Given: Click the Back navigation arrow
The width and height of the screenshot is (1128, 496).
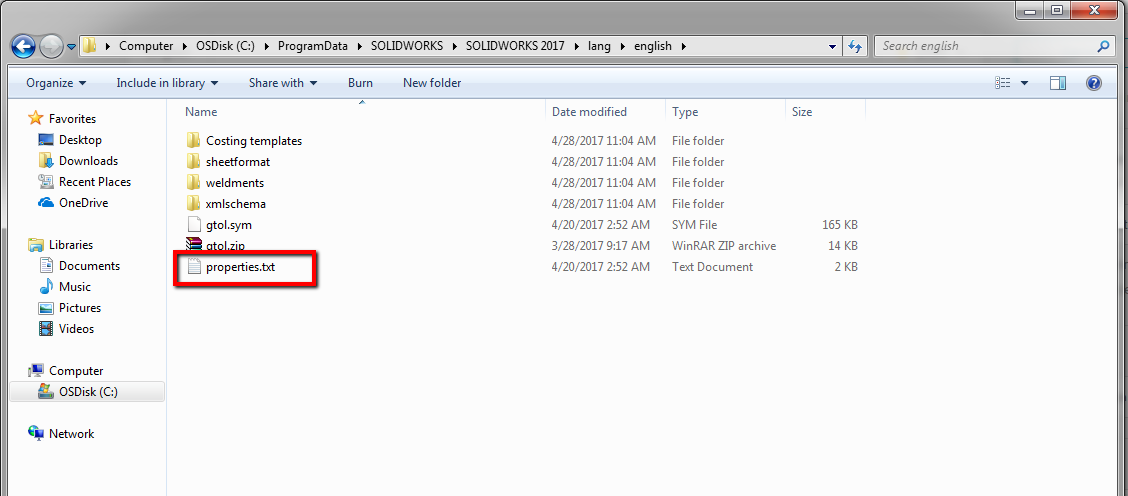Looking at the screenshot, I should coord(23,47).
